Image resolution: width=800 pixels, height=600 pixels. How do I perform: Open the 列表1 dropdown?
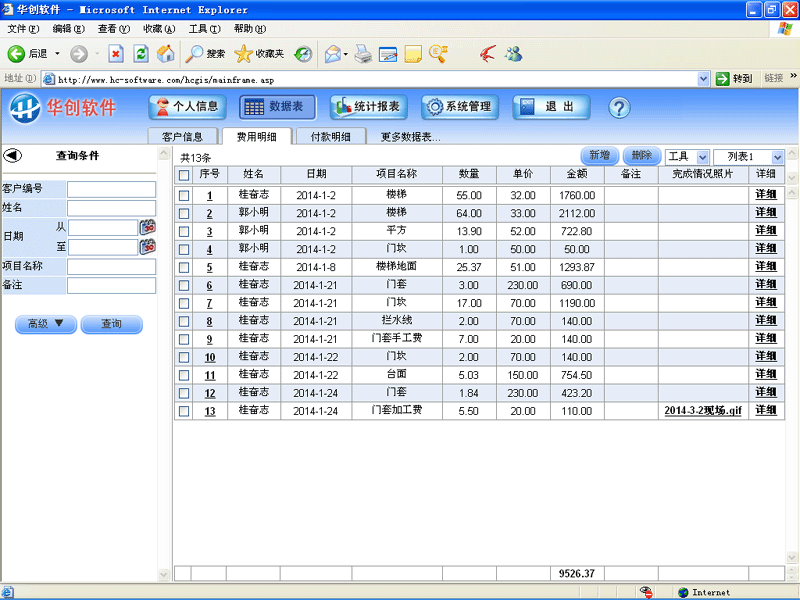click(x=776, y=157)
